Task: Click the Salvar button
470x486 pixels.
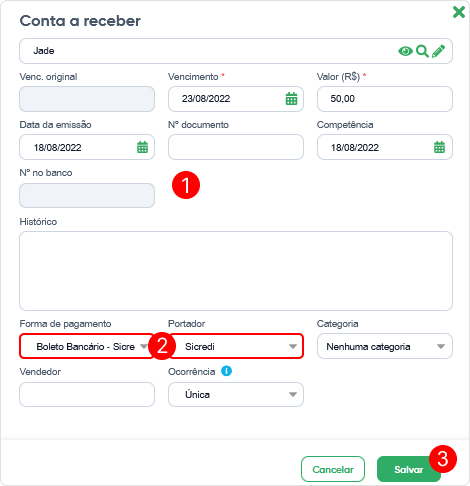Action: 409,469
